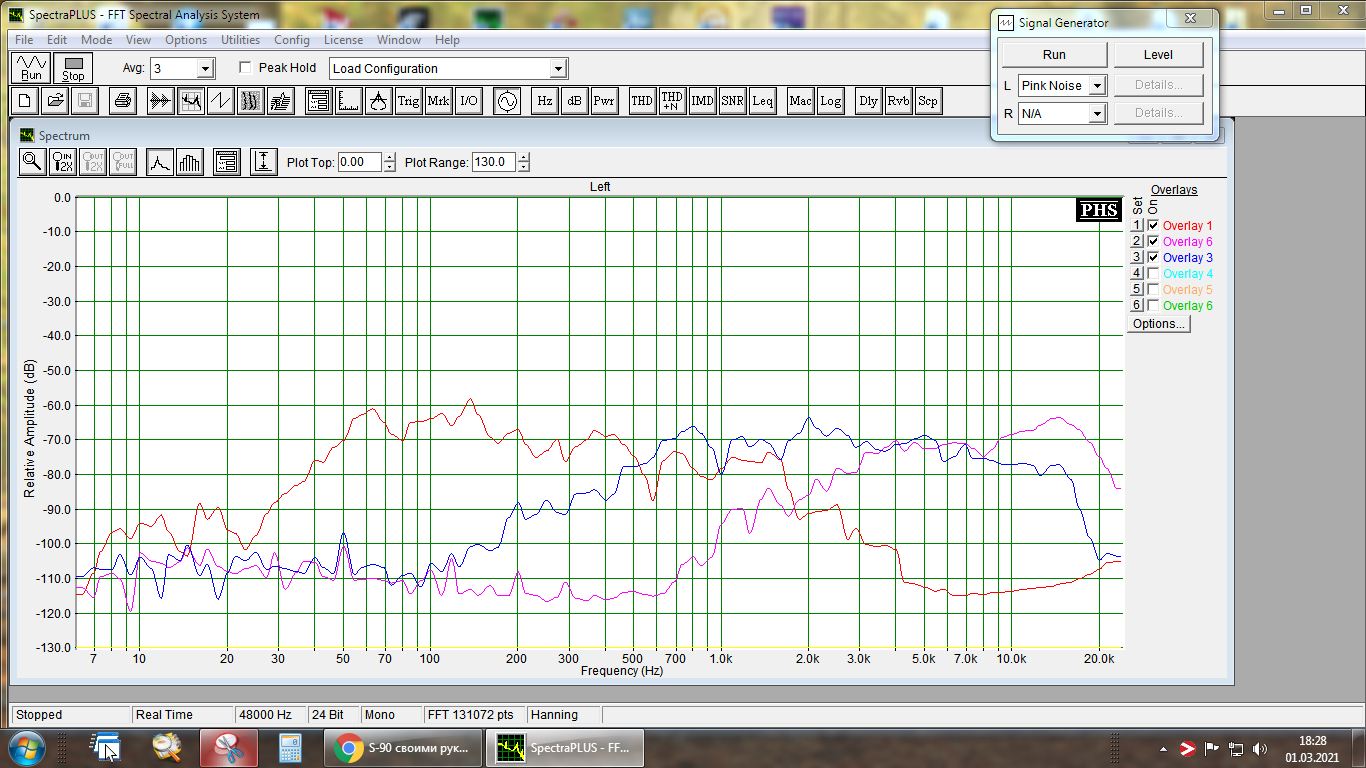Open the signal generator sine icon

click(507, 101)
